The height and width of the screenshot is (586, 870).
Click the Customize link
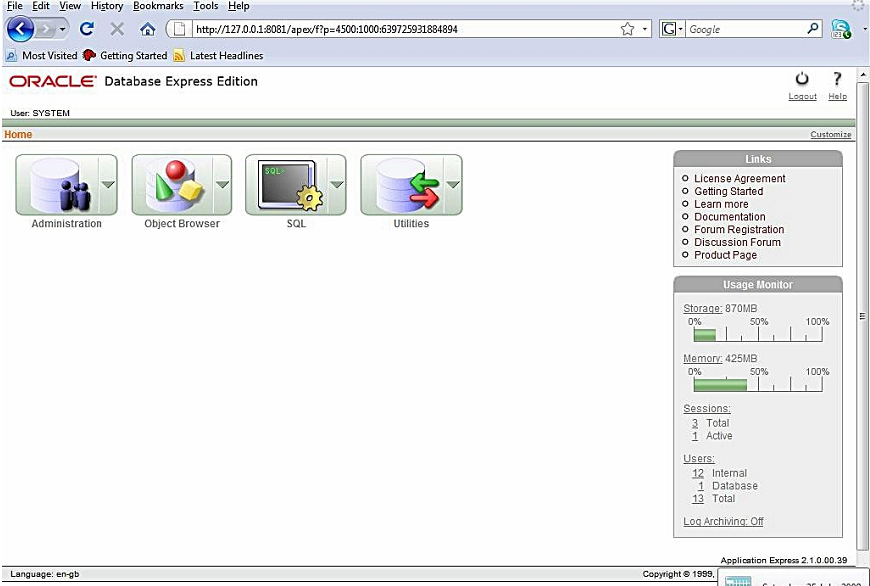click(x=831, y=134)
